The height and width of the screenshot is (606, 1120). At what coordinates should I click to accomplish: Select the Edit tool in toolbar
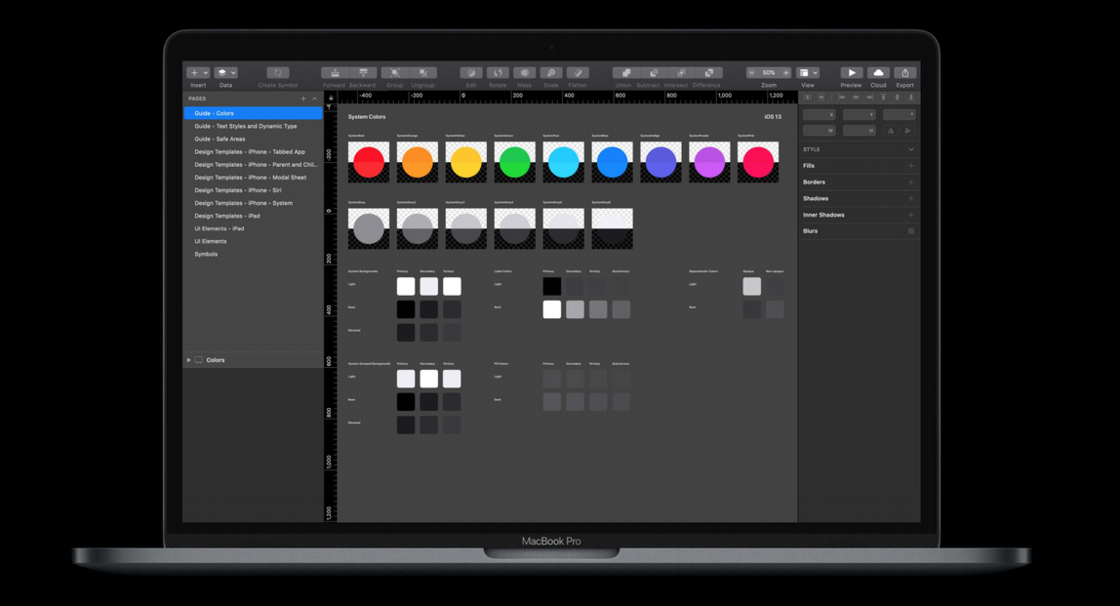471,73
